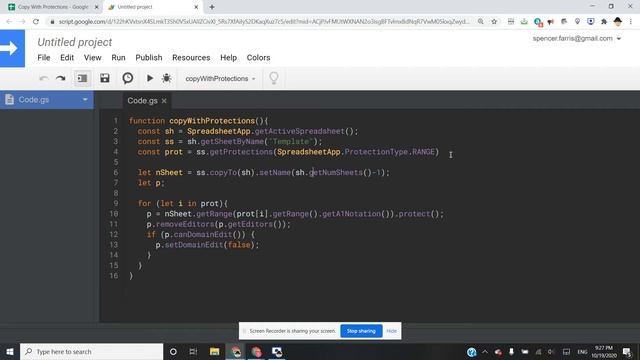Open the Publish menu
Viewport: 640px width, 360px height.
149,58
